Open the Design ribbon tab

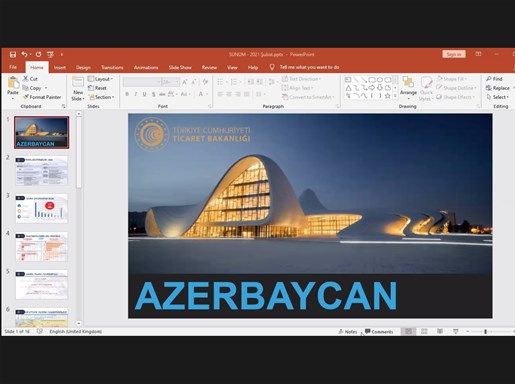83,67
